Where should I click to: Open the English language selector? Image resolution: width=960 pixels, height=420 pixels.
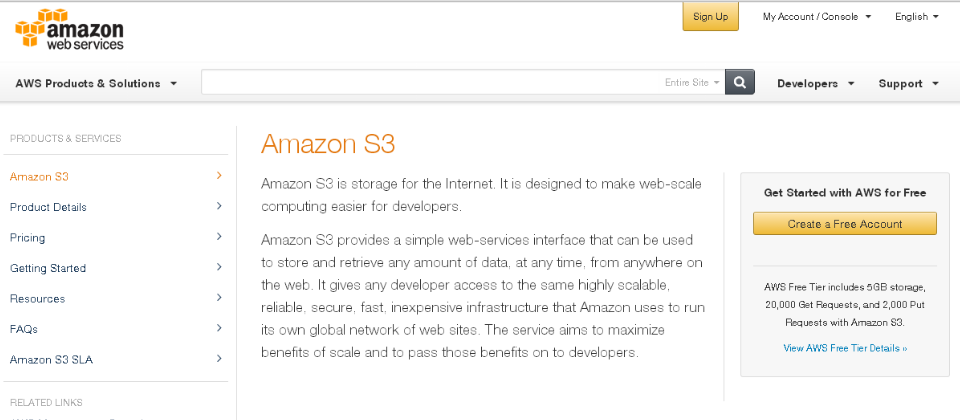point(917,17)
